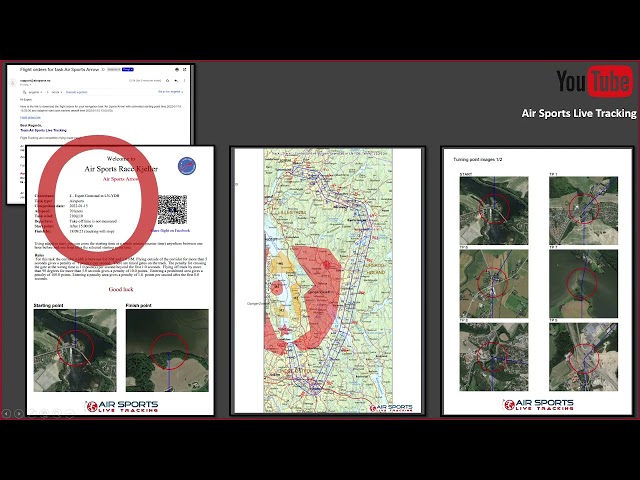Open the slideshow pen tools icon

(x=31, y=413)
